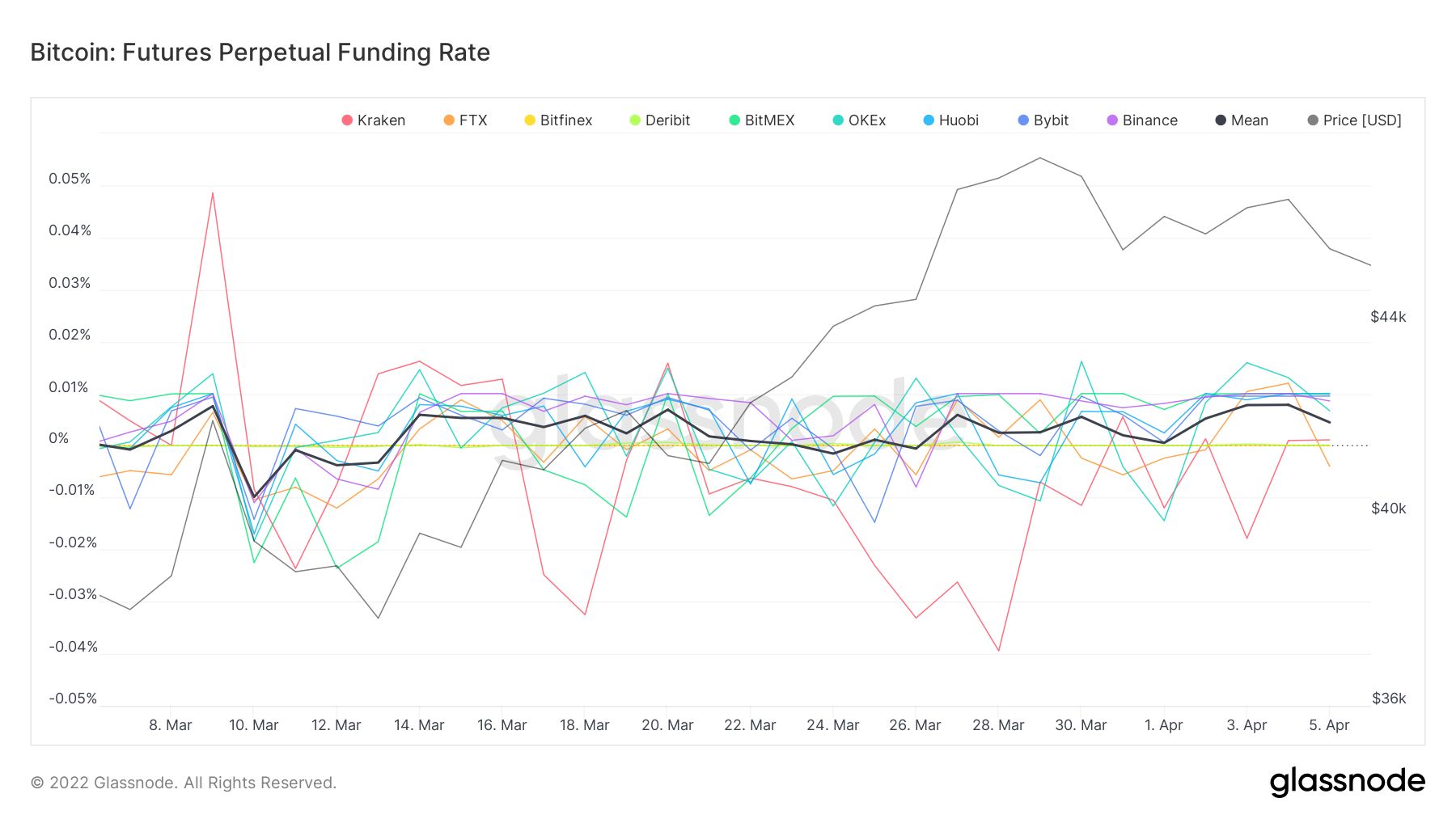Screen dimensions: 1456x819
Task: Click the glassnode logo at bottom right
Action: (x=1347, y=782)
